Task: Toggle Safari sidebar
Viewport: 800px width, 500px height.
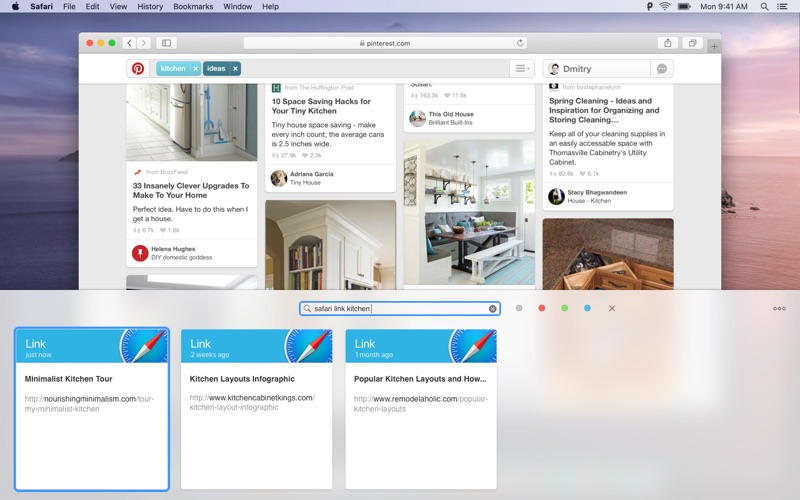Action: click(166, 43)
